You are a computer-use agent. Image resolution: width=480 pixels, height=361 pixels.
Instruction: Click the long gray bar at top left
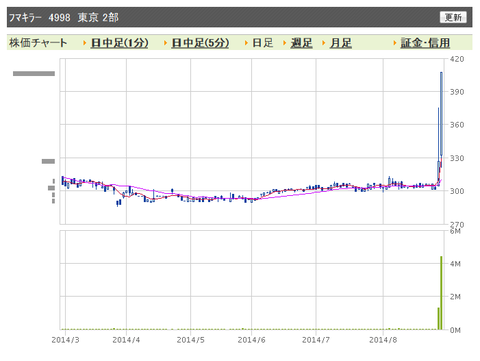(34, 73)
